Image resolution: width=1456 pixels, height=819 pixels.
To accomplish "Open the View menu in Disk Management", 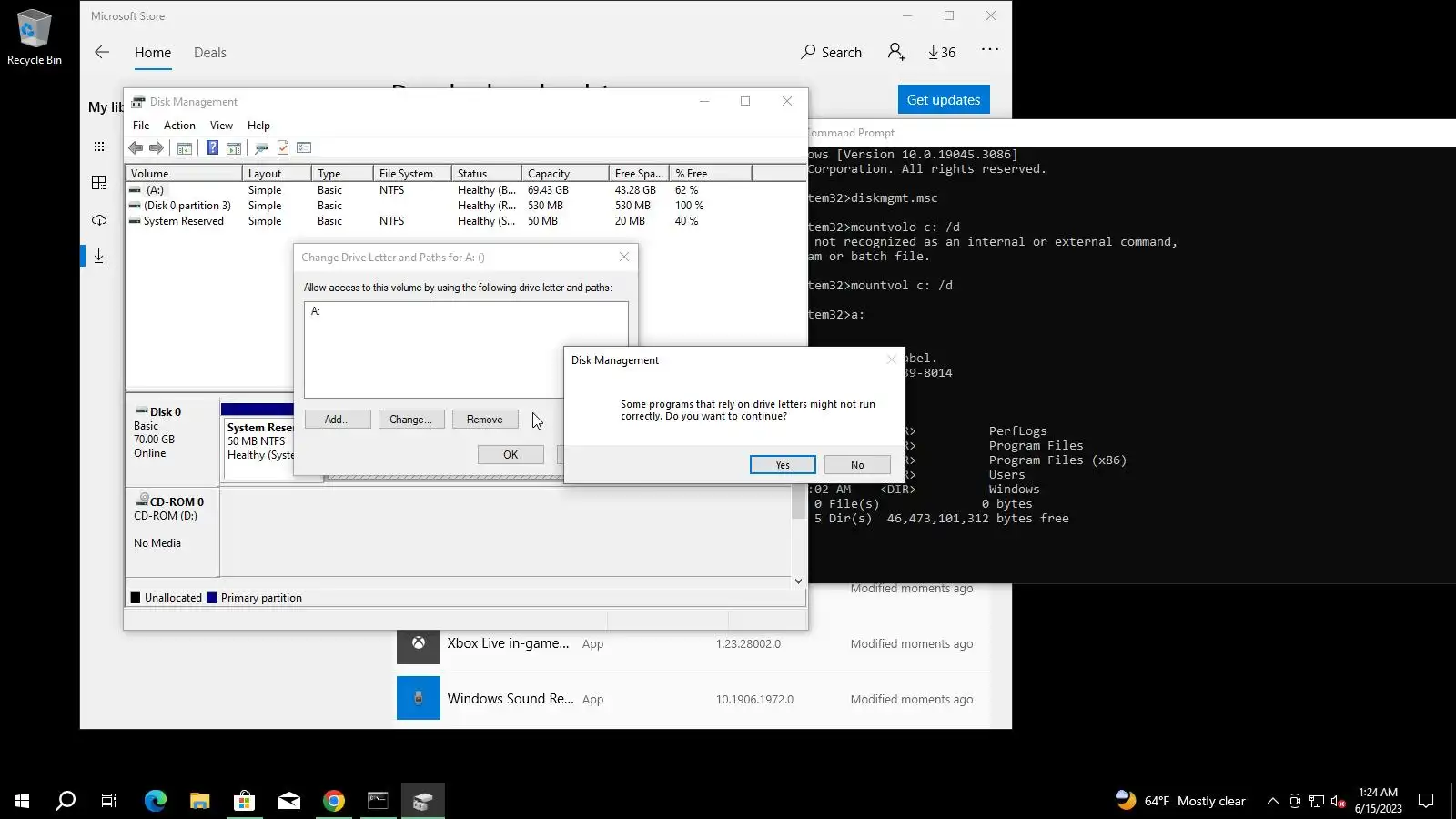I will tap(221, 126).
